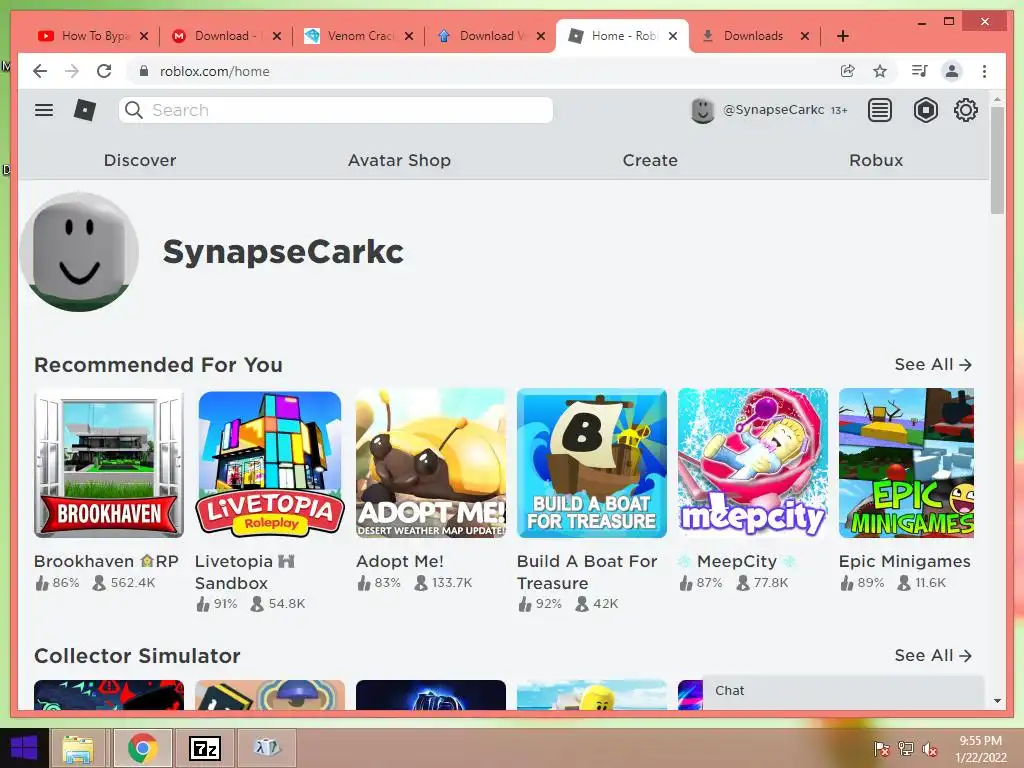Open Chrome's media control icon
This screenshot has height=768, width=1024.
pos(920,71)
